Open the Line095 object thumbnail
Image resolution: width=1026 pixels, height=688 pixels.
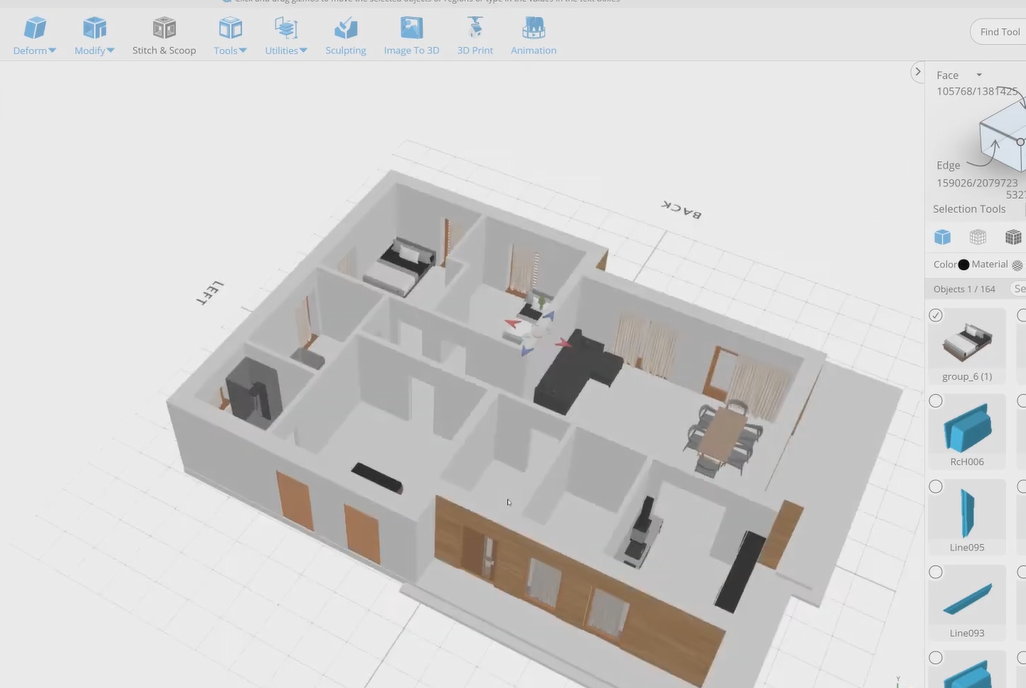point(967,513)
